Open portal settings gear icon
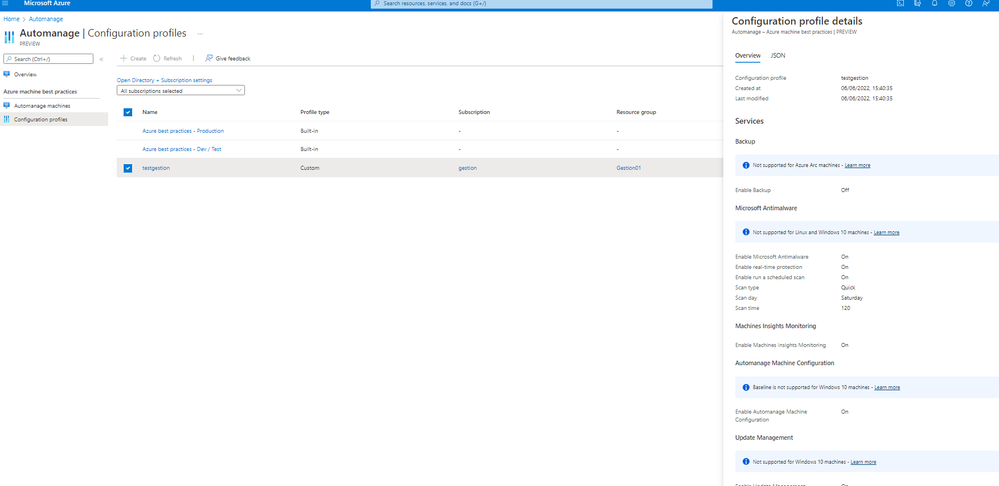999x486 pixels. (x=952, y=3)
